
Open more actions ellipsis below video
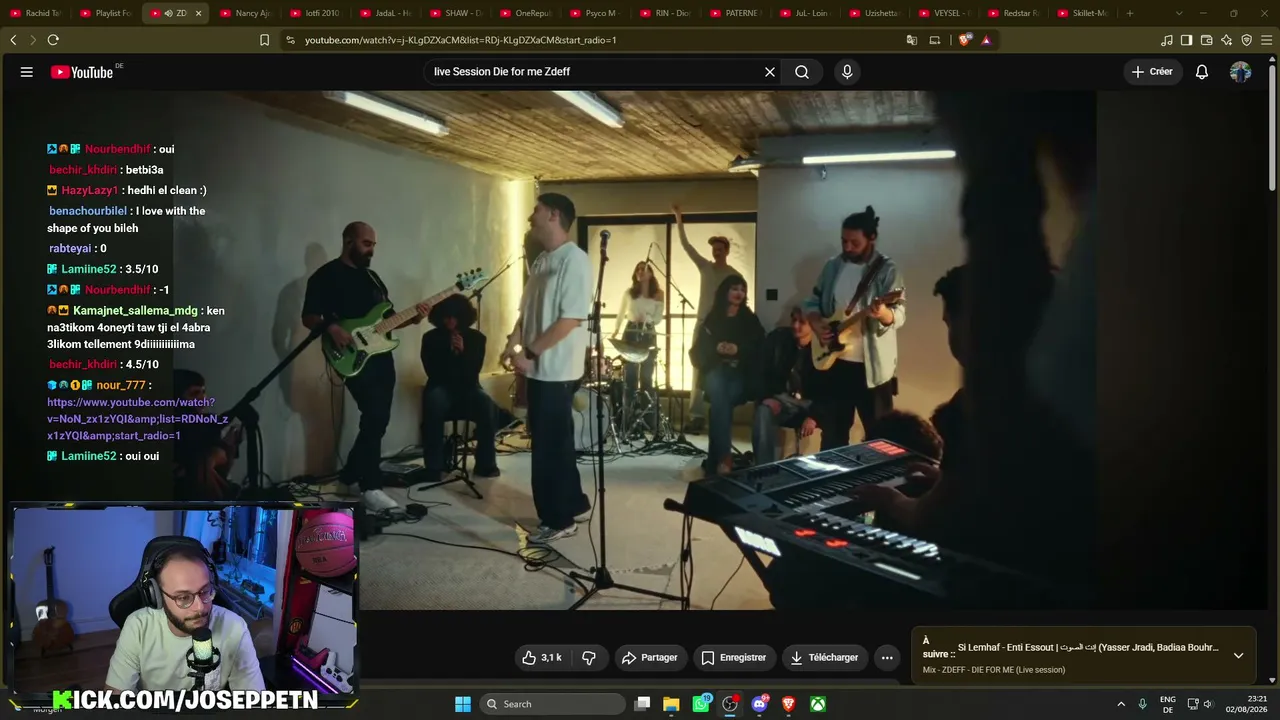(887, 657)
